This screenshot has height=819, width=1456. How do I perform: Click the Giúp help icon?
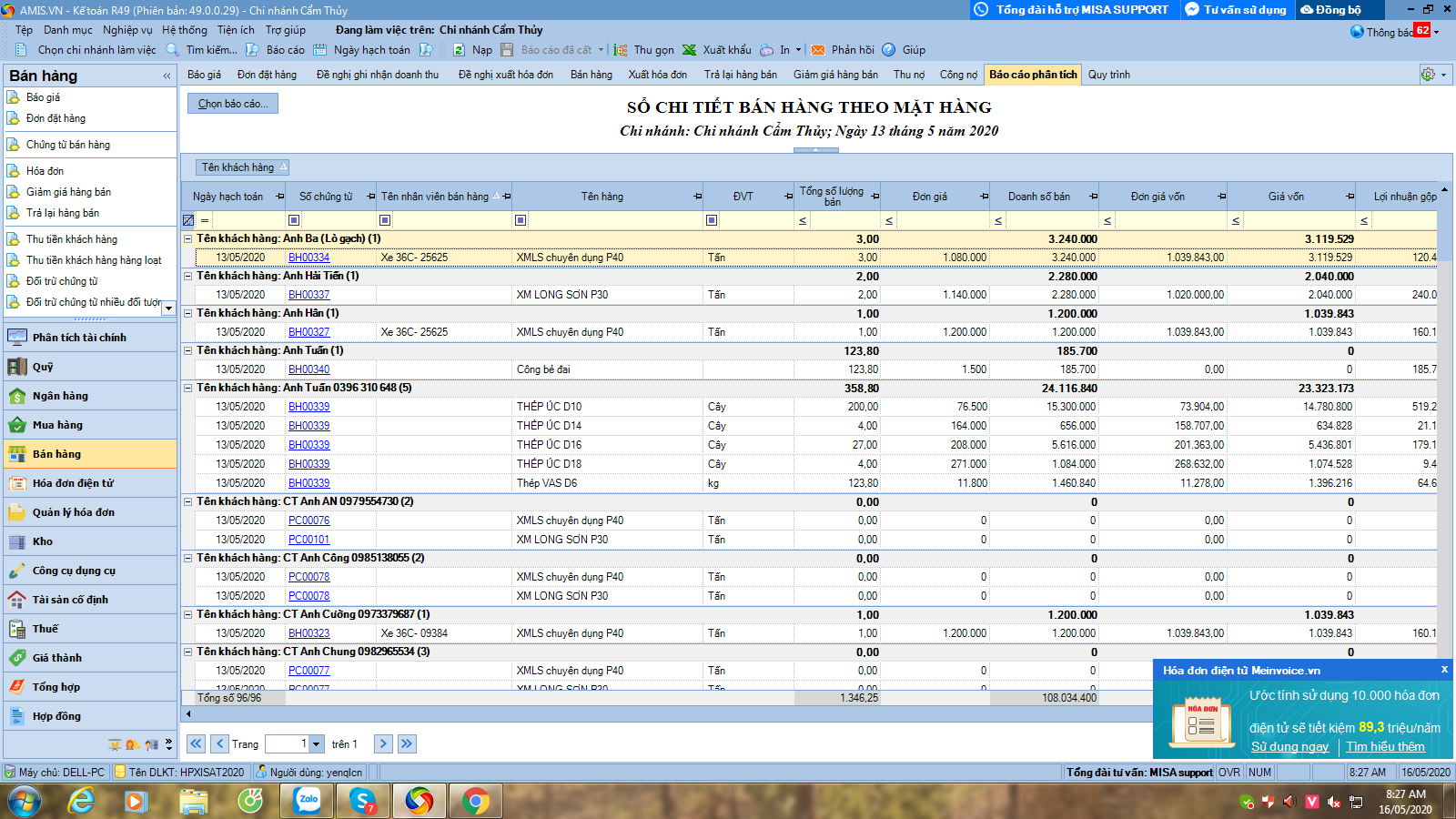click(x=889, y=50)
